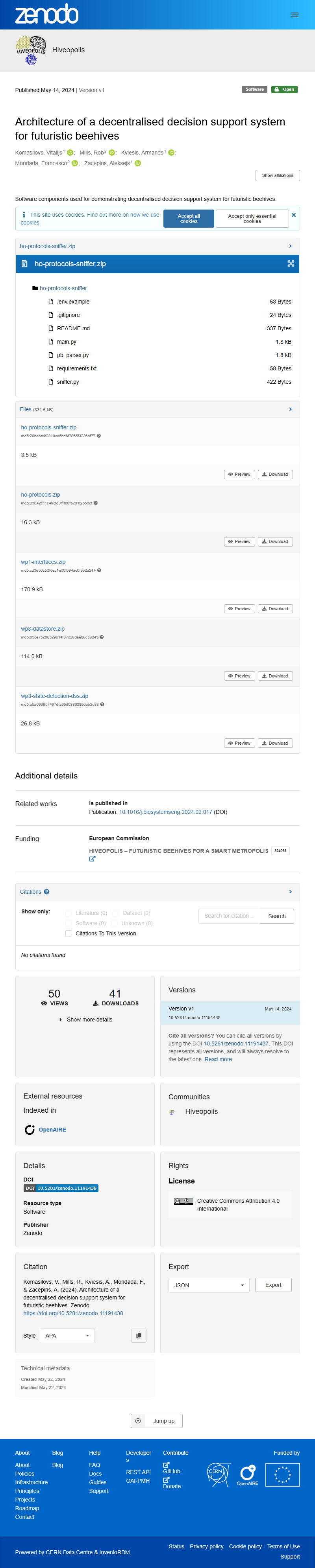
Task: Collapse the Files section chevron
Action: (290, 409)
